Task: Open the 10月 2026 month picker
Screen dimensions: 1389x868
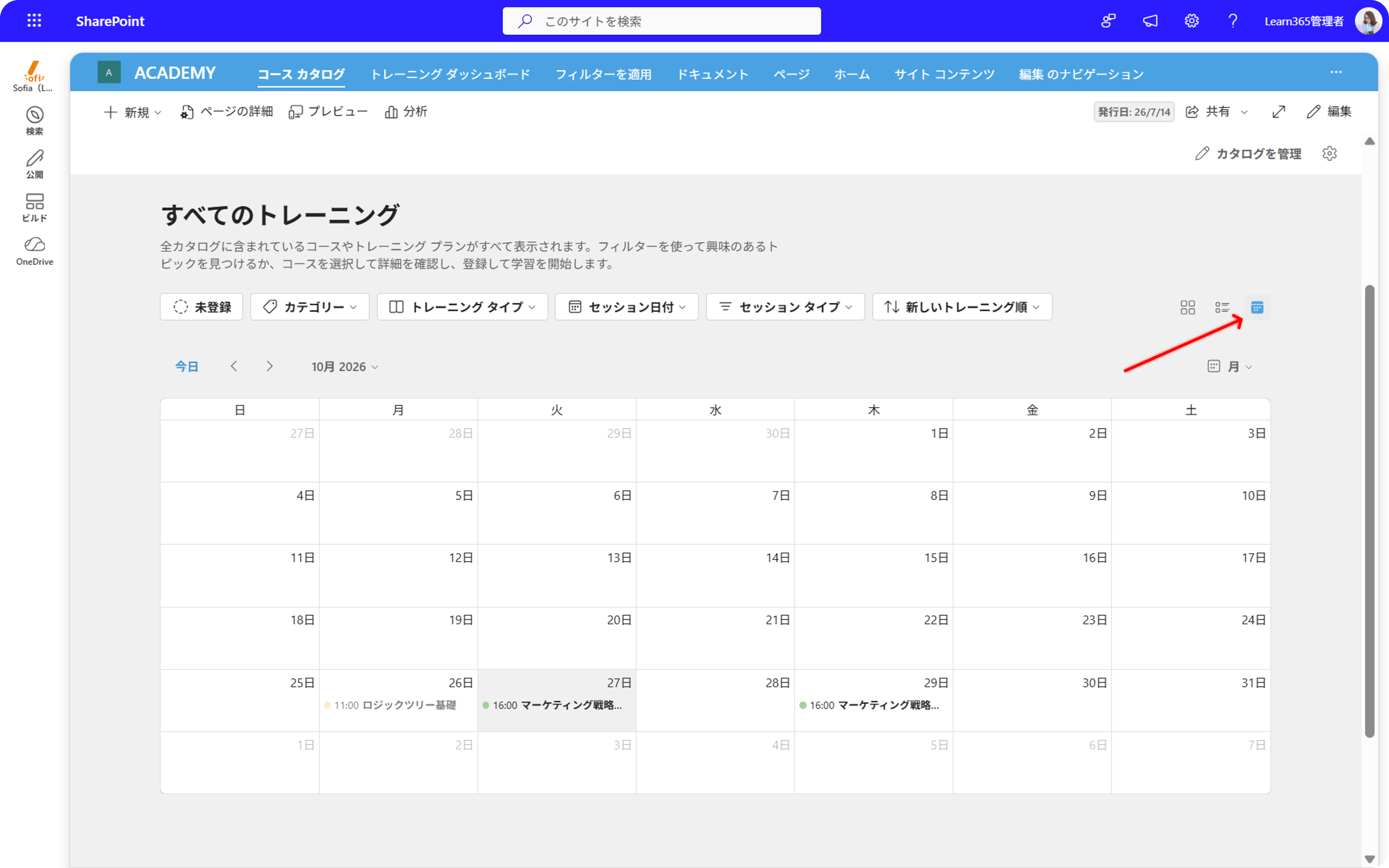Action: coord(345,366)
